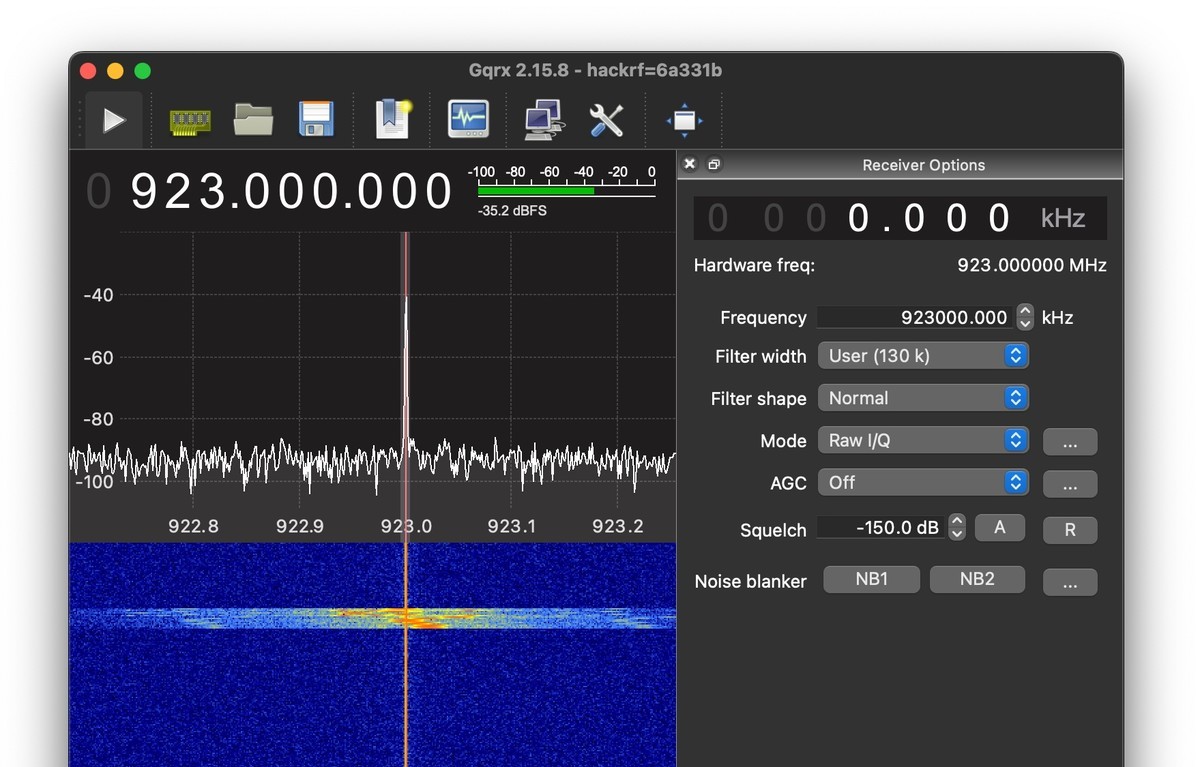Click the Mode options '...' button
The height and width of the screenshot is (767, 1200).
pos(1070,441)
